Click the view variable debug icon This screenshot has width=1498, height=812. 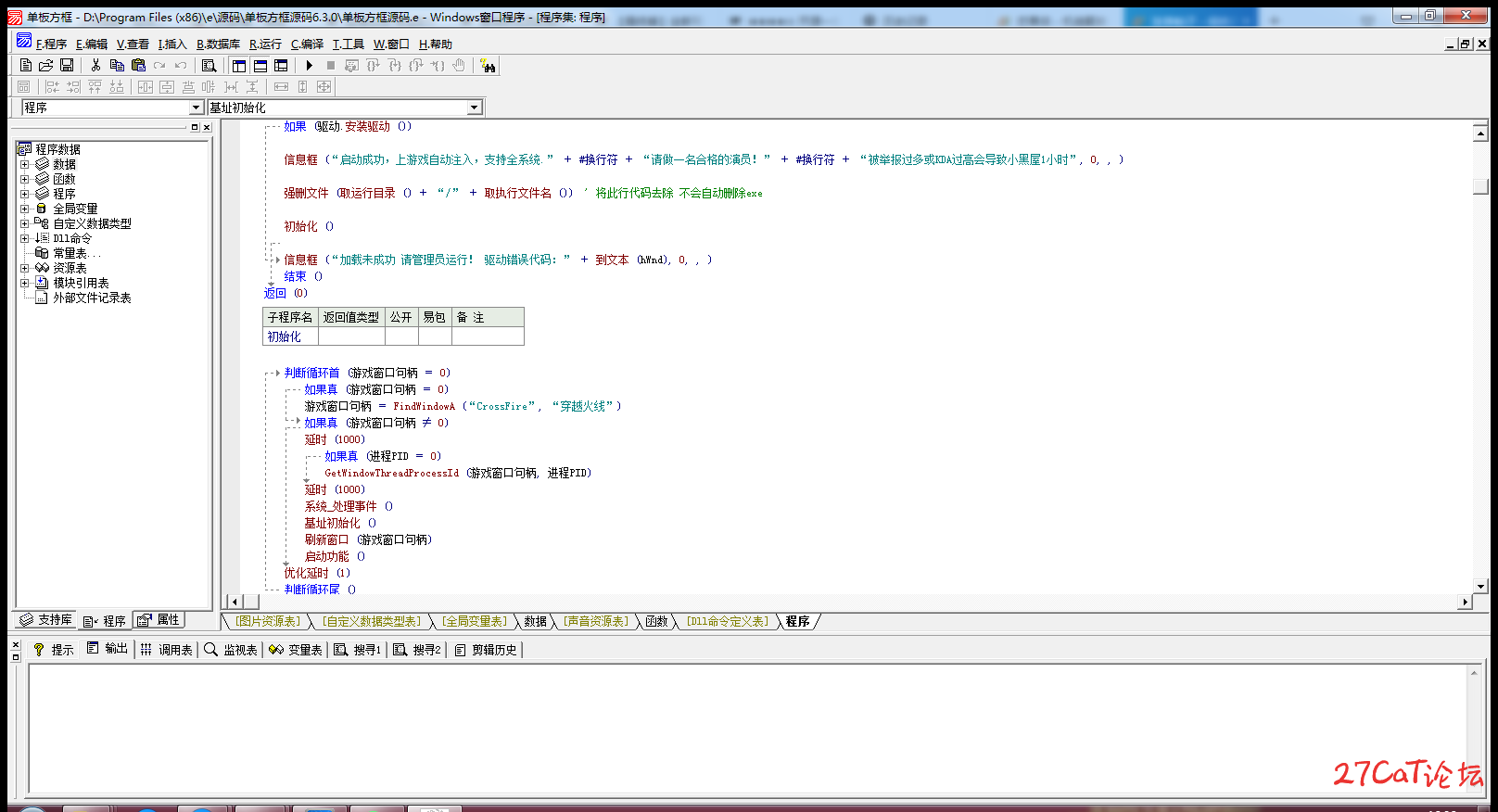point(351,65)
